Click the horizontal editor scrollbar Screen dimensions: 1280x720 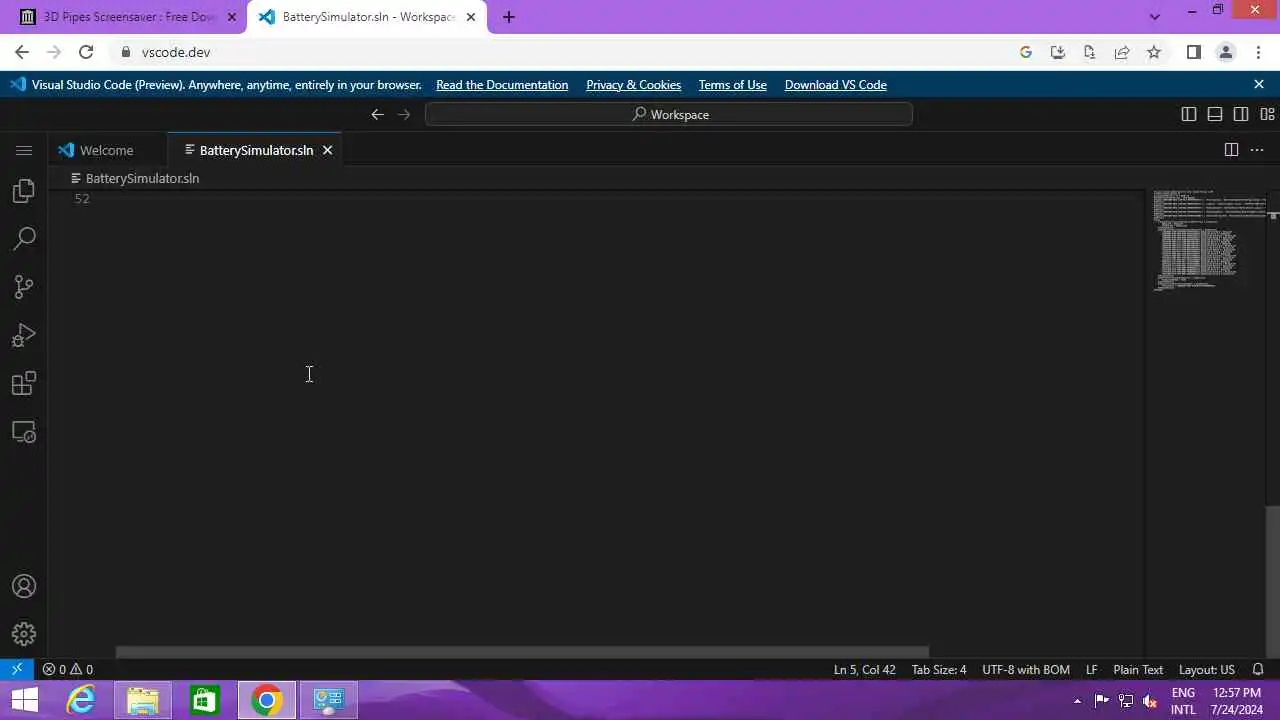[x=522, y=652]
